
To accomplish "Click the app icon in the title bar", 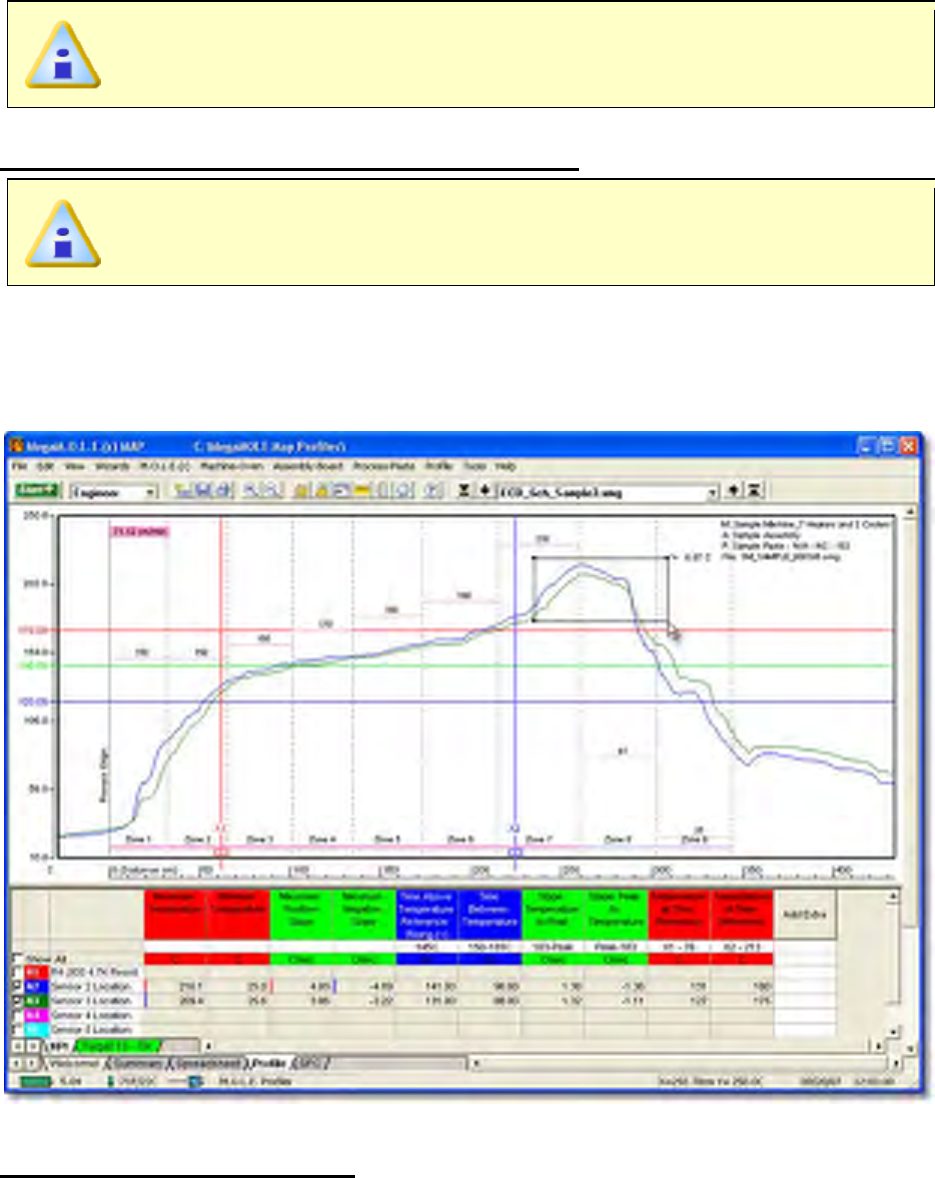I will [17, 446].
